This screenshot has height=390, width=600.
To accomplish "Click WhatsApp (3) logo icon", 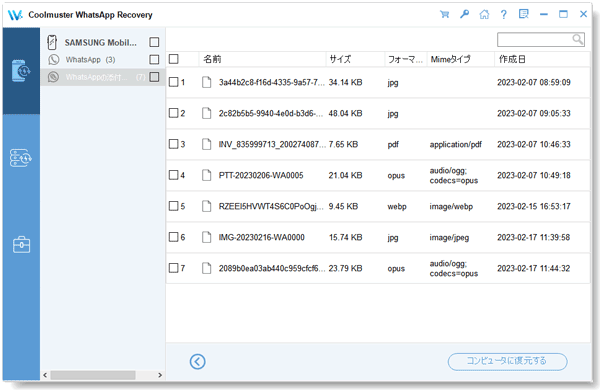I will point(54,60).
